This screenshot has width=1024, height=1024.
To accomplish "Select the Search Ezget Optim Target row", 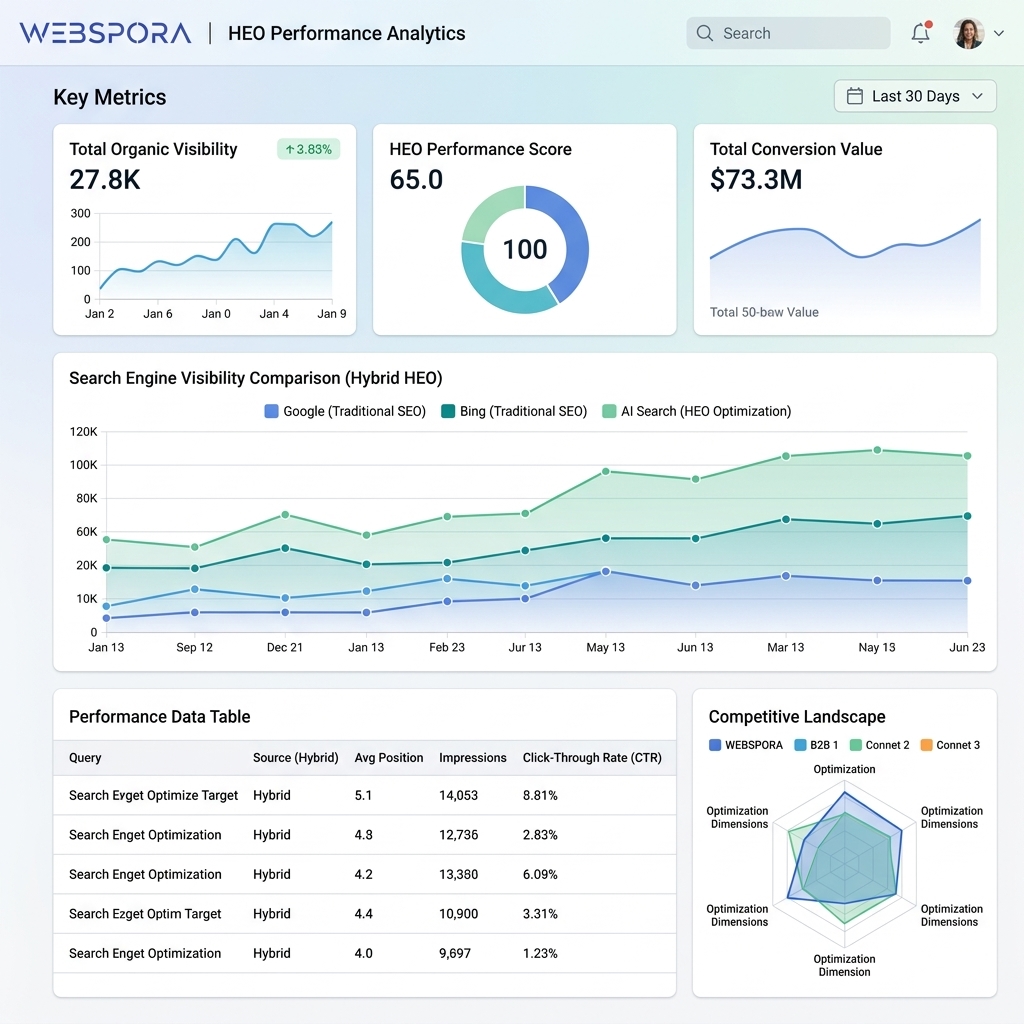I will click(x=364, y=914).
